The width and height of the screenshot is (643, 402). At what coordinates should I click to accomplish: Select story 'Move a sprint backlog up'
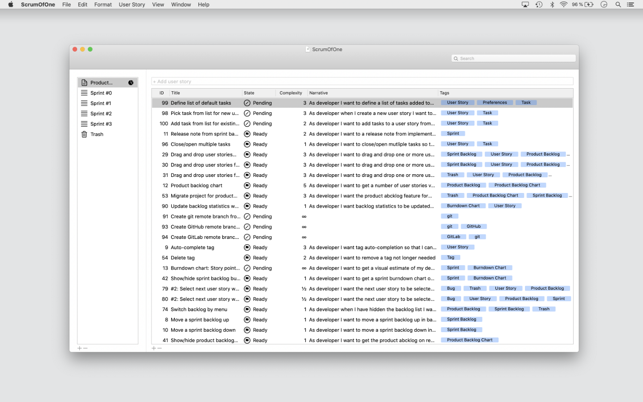tap(362, 320)
